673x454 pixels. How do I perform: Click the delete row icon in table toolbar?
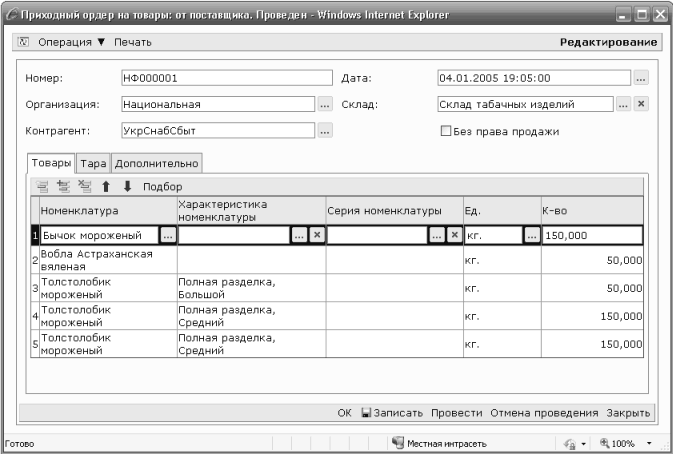click(x=85, y=186)
